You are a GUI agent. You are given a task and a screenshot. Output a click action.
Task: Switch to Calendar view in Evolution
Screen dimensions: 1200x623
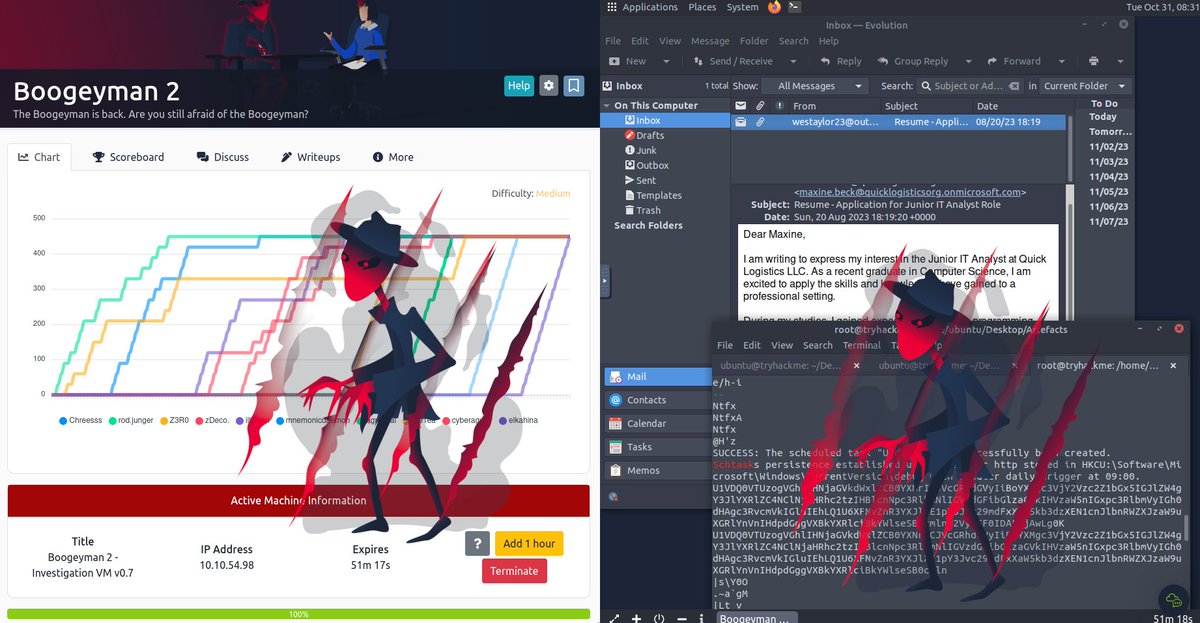(658, 423)
